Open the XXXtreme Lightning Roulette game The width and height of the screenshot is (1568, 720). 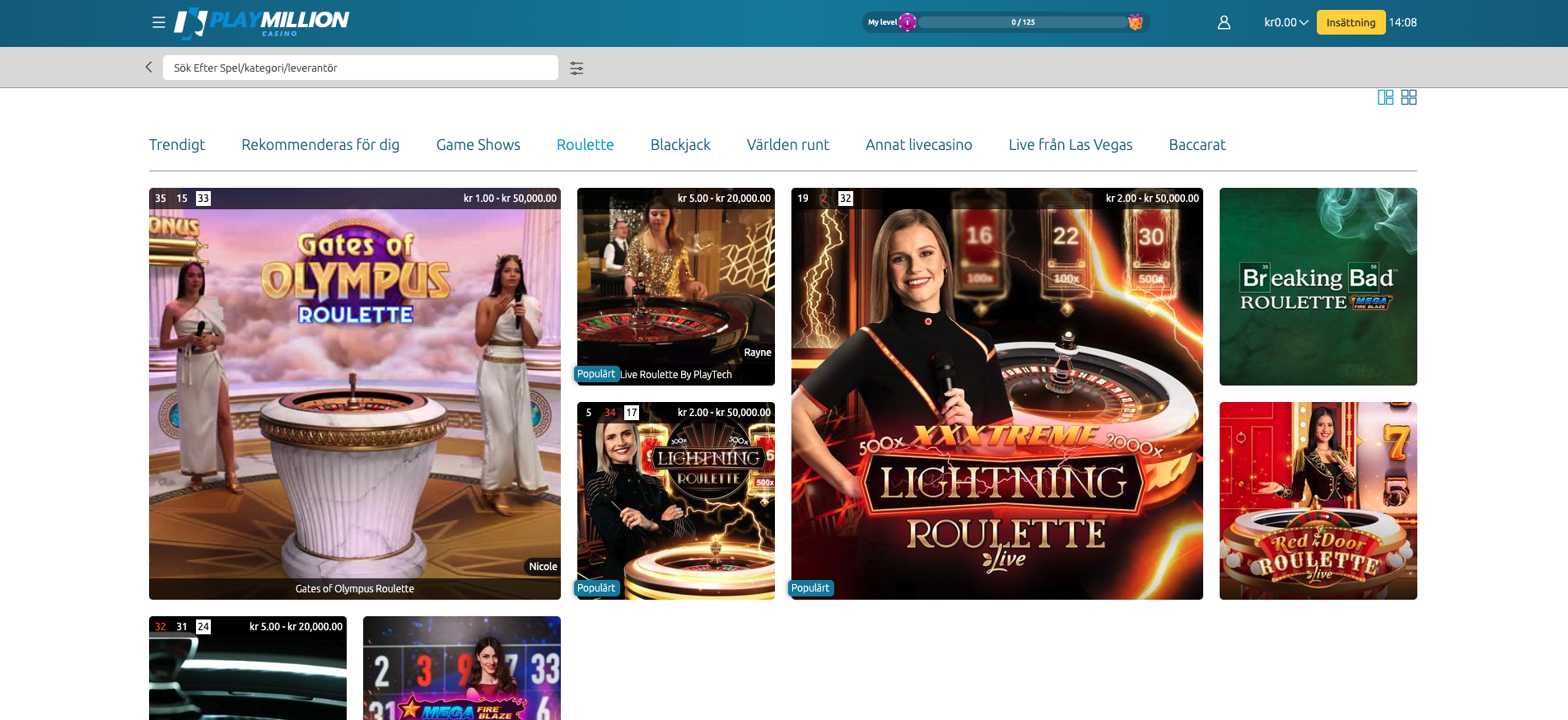pos(997,394)
